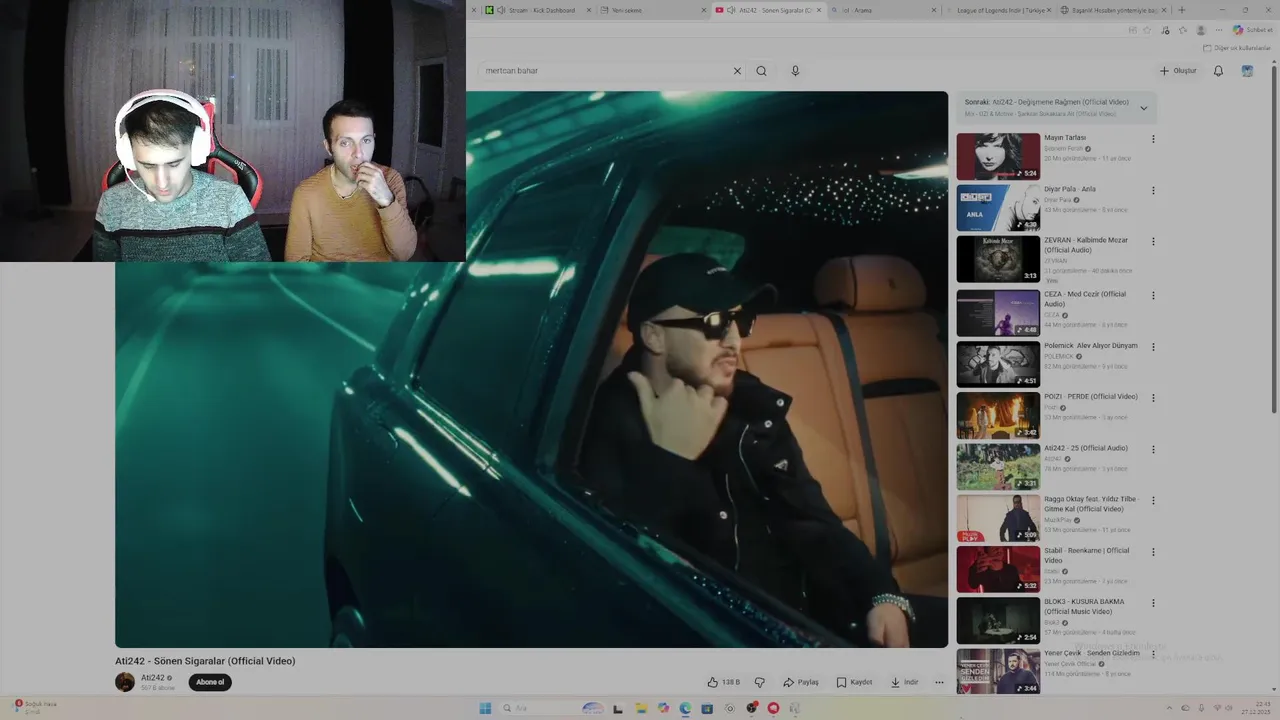Open the taskbar clock and date
This screenshot has width=1280, height=720.
[1256, 708]
